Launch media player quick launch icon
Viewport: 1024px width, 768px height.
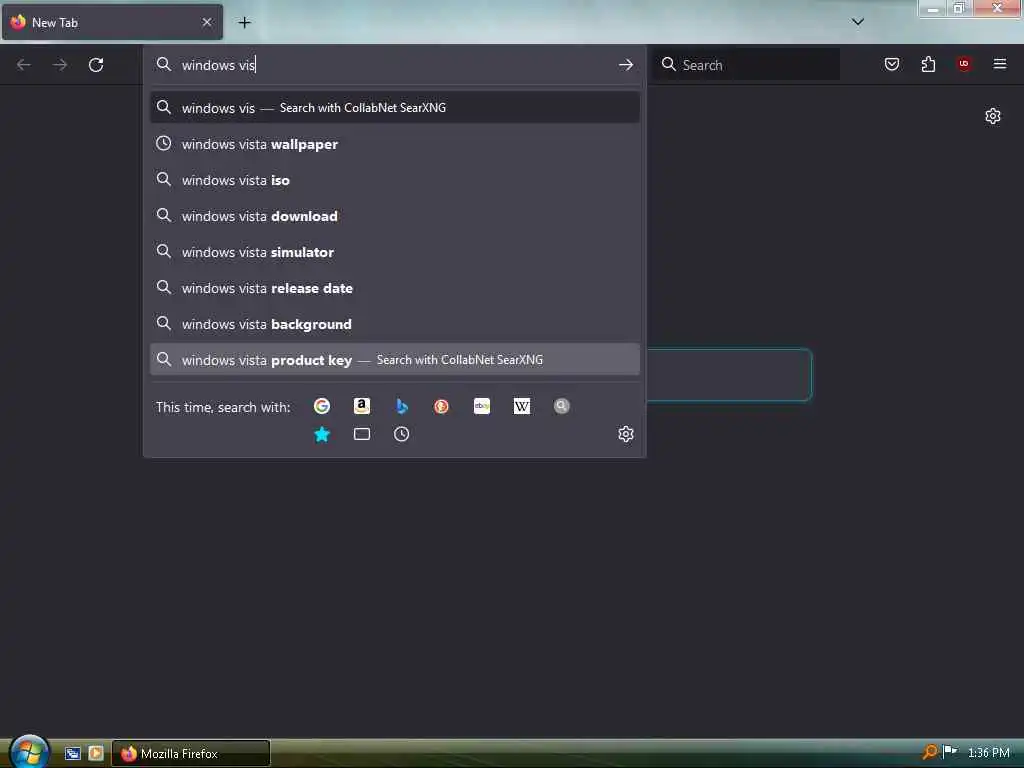click(96, 753)
